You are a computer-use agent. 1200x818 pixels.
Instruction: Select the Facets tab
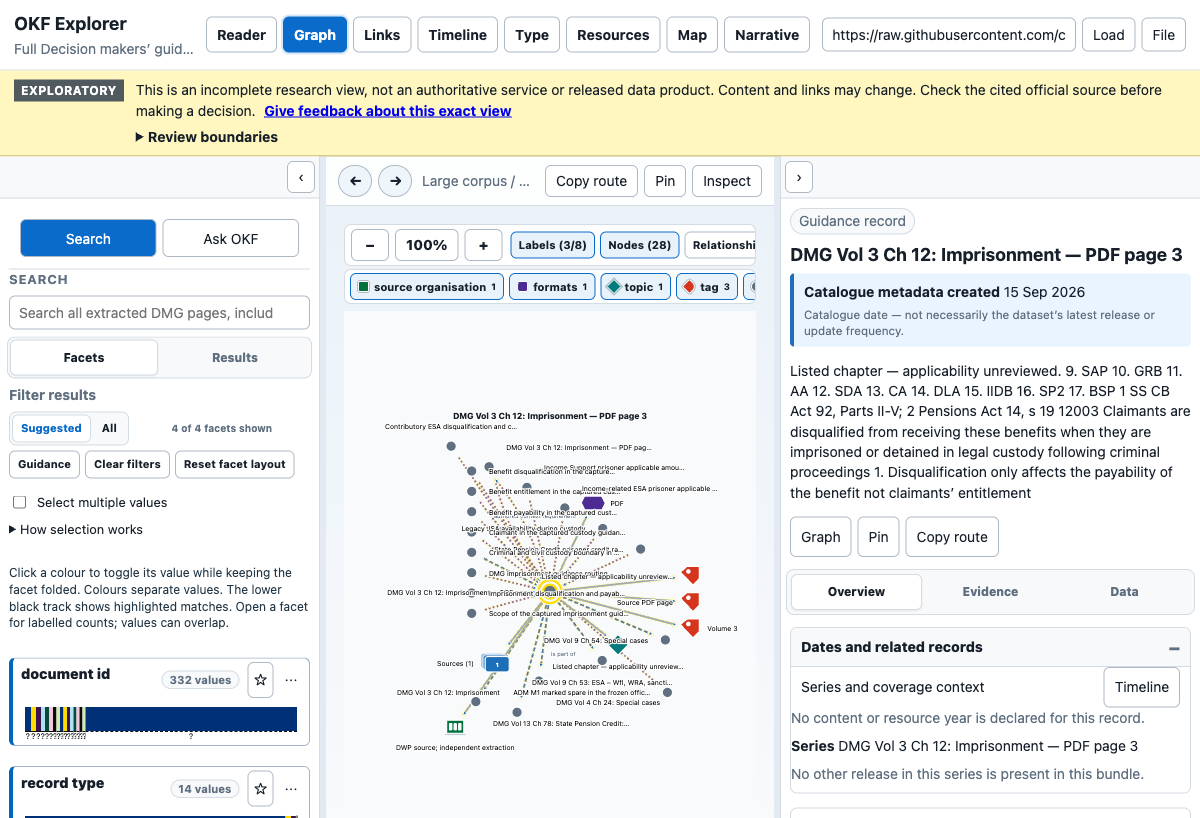pyautogui.click(x=84, y=358)
